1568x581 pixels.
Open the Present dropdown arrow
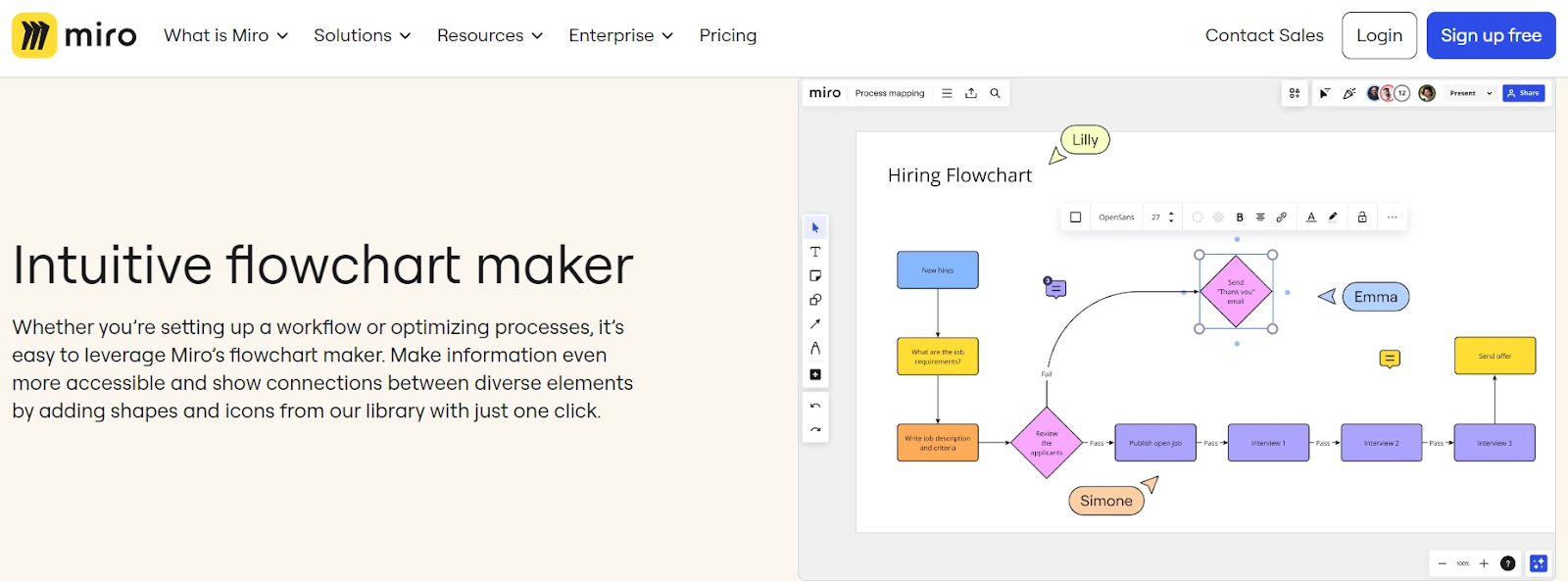(1490, 93)
